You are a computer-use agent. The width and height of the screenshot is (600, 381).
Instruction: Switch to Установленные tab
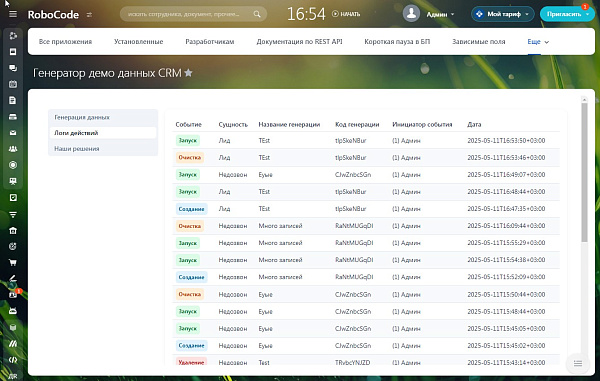click(139, 42)
